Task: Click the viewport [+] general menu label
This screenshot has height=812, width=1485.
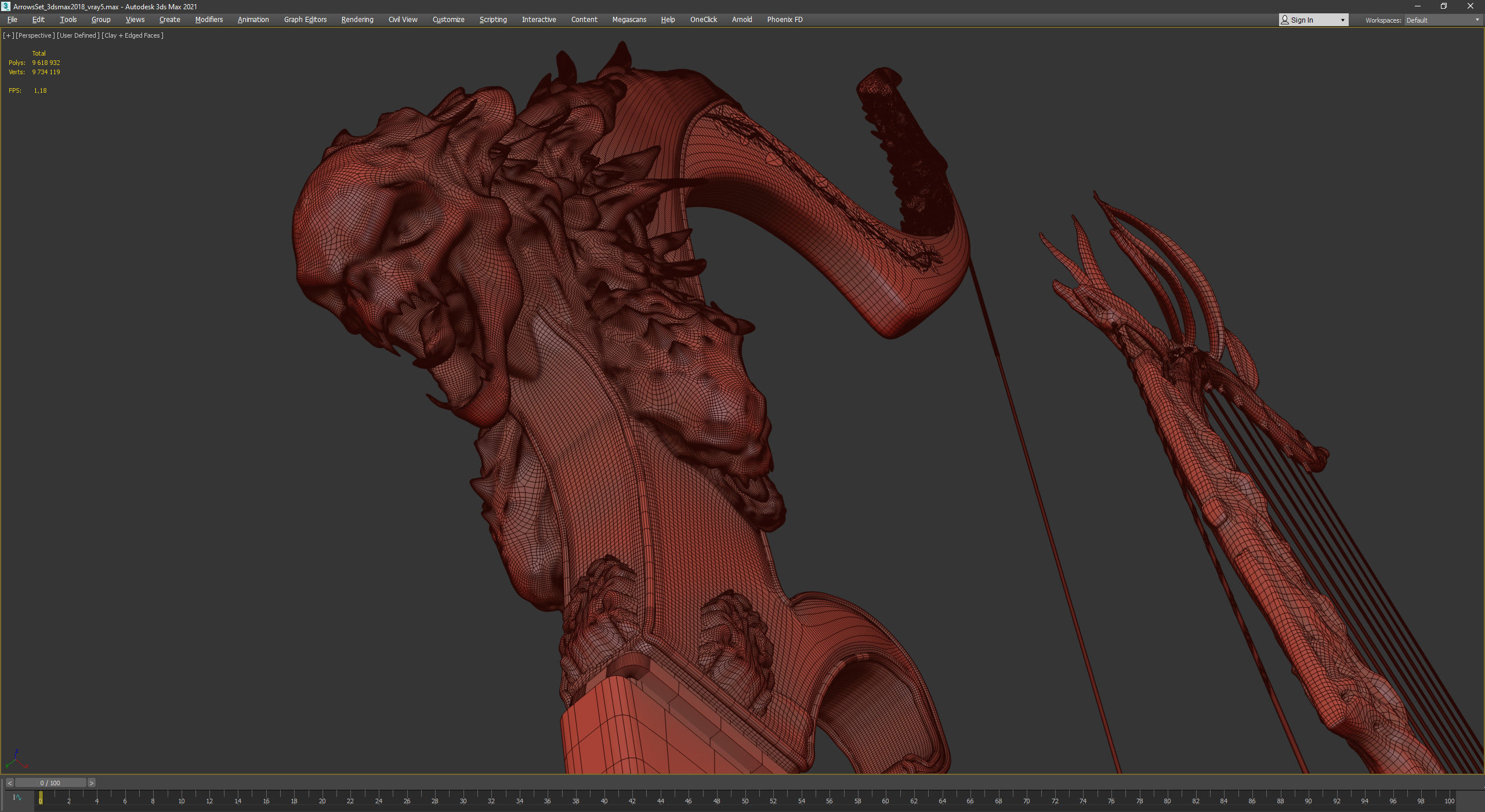Action: click(x=8, y=35)
